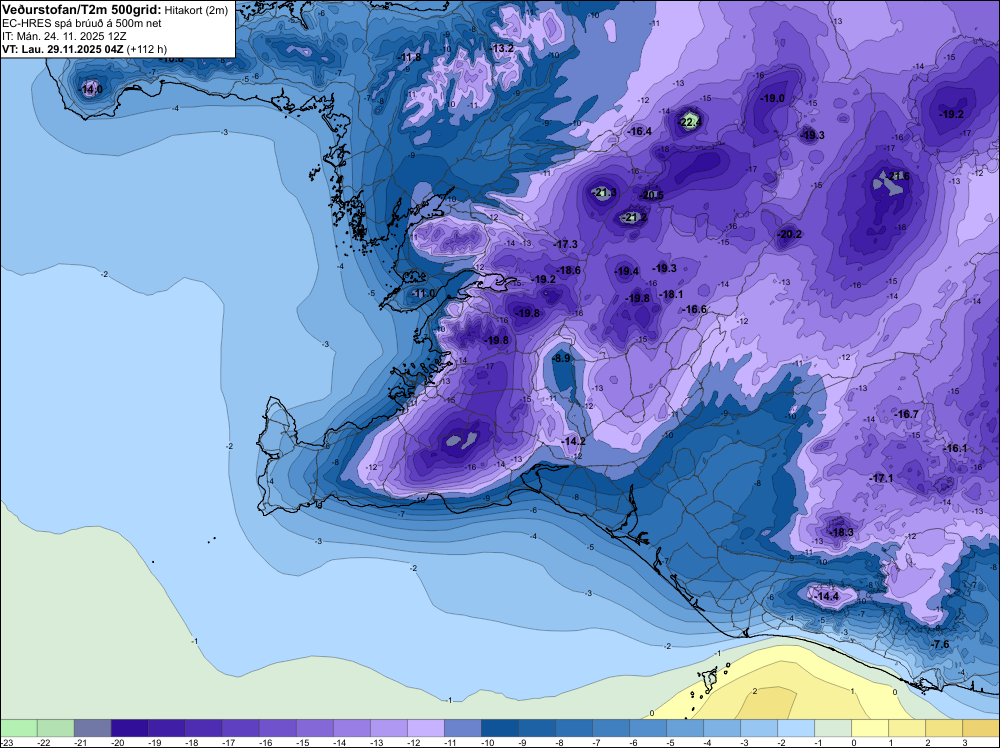The height and width of the screenshot is (748, 1000).
Task: Pick the slate gray -21 legend swatch
Action: 92,728
